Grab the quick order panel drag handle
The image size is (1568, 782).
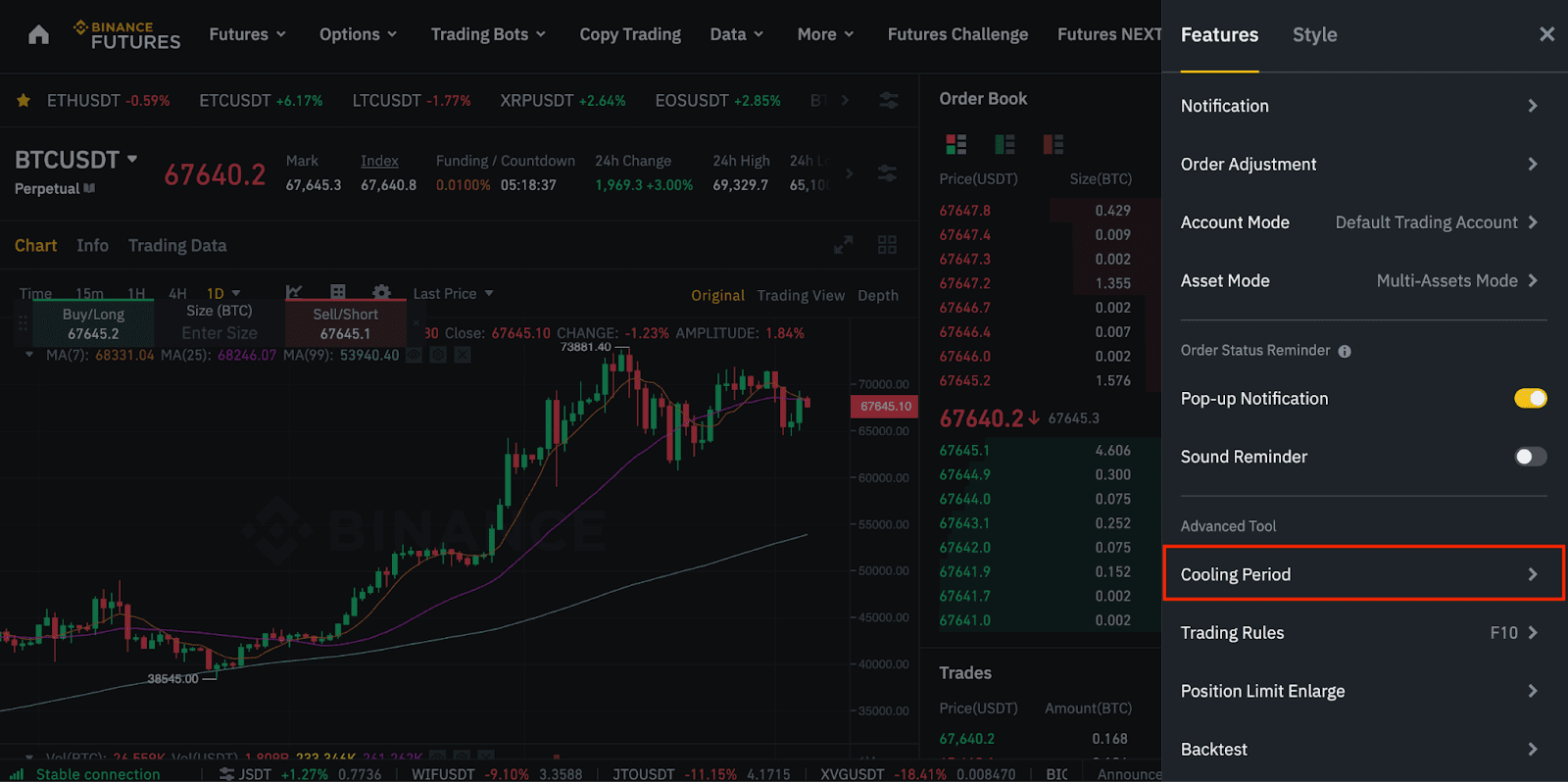(x=22, y=323)
